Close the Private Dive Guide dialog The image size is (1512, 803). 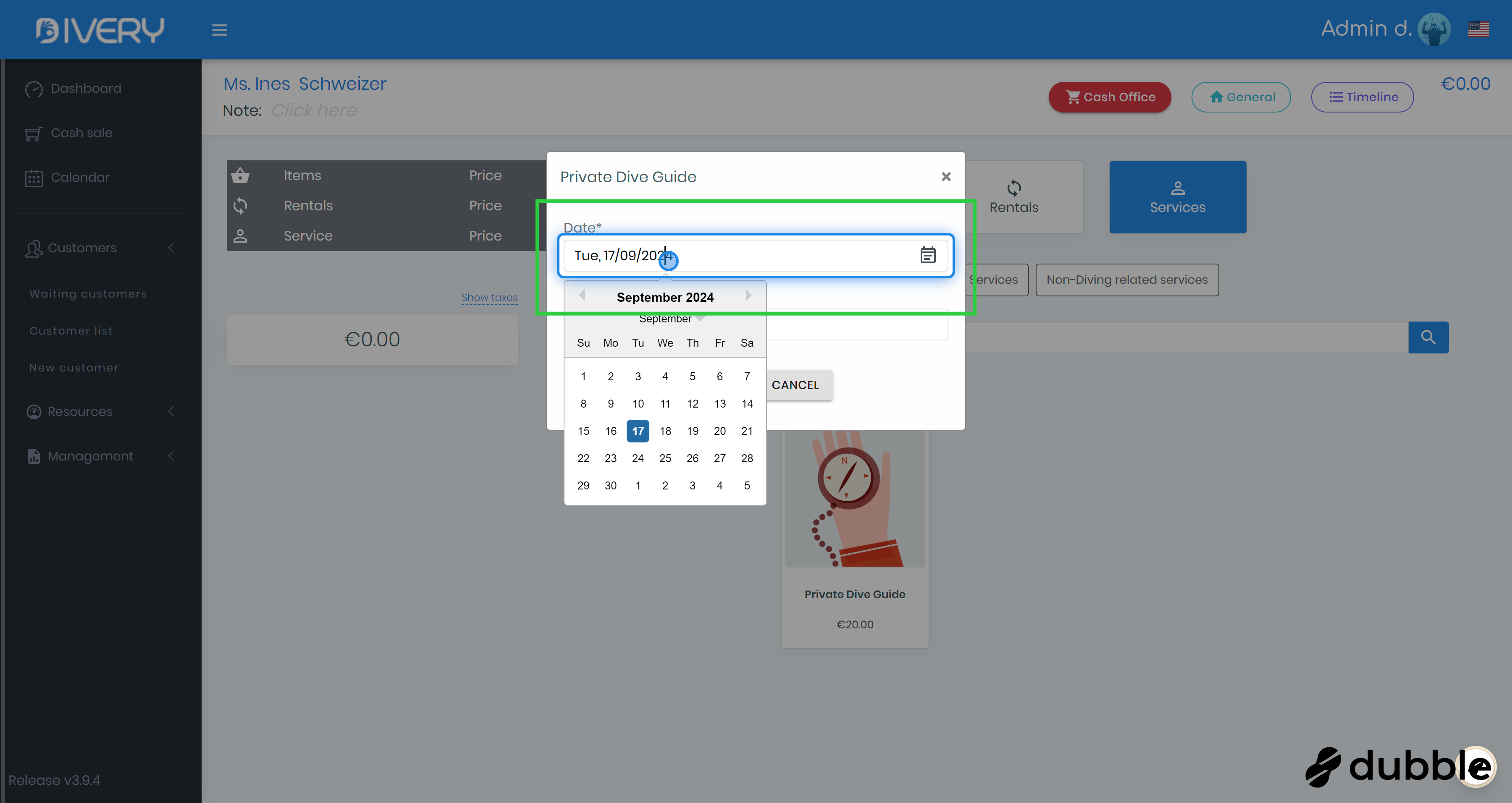(945, 177)
